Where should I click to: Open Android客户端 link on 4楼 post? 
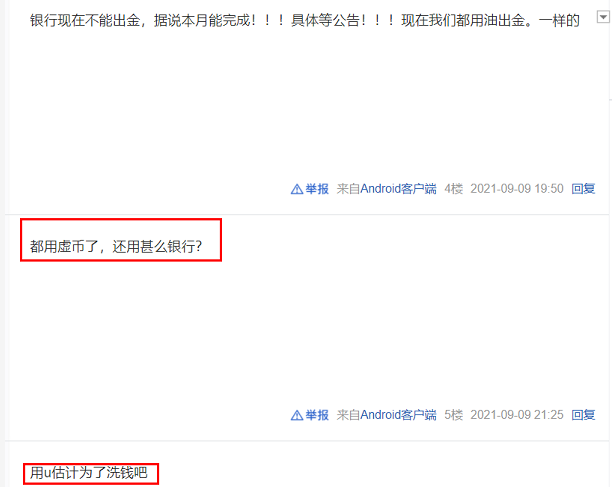[398, 189]
